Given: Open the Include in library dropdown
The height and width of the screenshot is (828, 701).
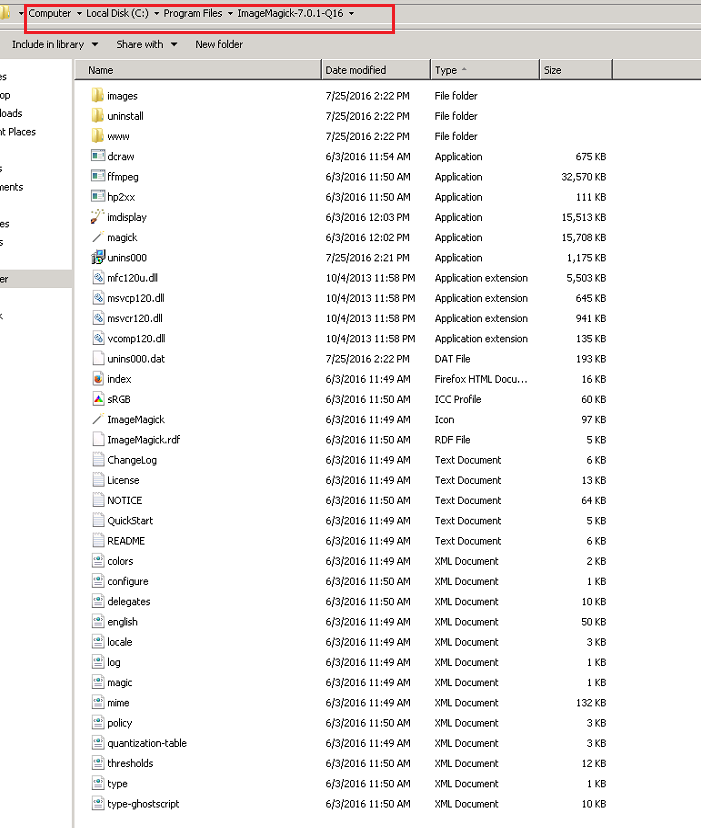Looking at the screenshot, I should [x=55, y=44].
